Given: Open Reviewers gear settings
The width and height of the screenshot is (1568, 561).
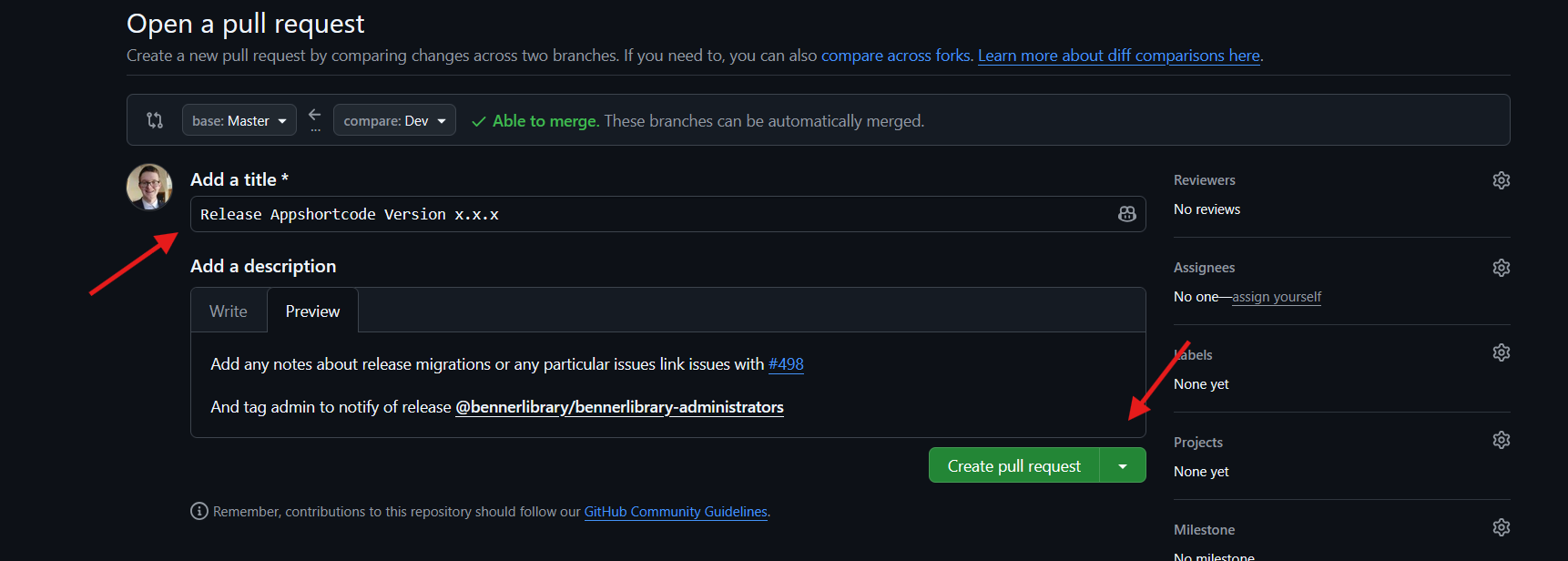Looking at the screenshot, I should [x=1501, y=180].
